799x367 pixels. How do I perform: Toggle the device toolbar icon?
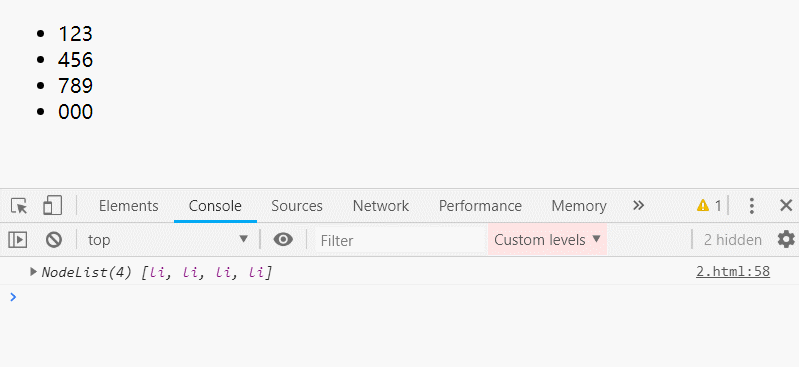click(x=52, y=206)
